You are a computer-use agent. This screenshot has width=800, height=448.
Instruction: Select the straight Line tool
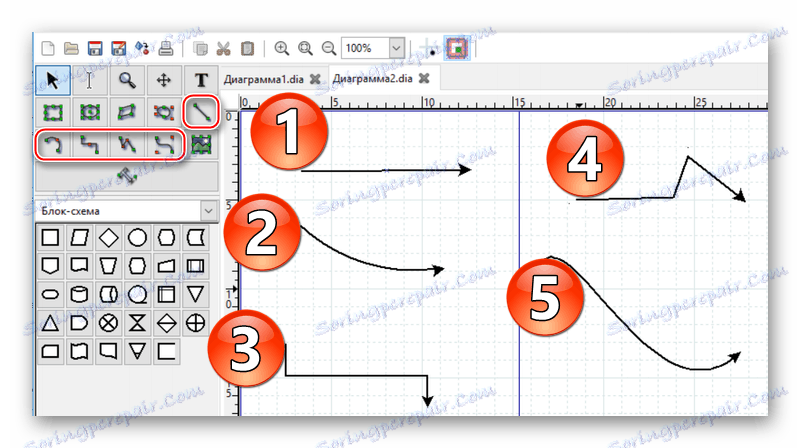(201, 112)
